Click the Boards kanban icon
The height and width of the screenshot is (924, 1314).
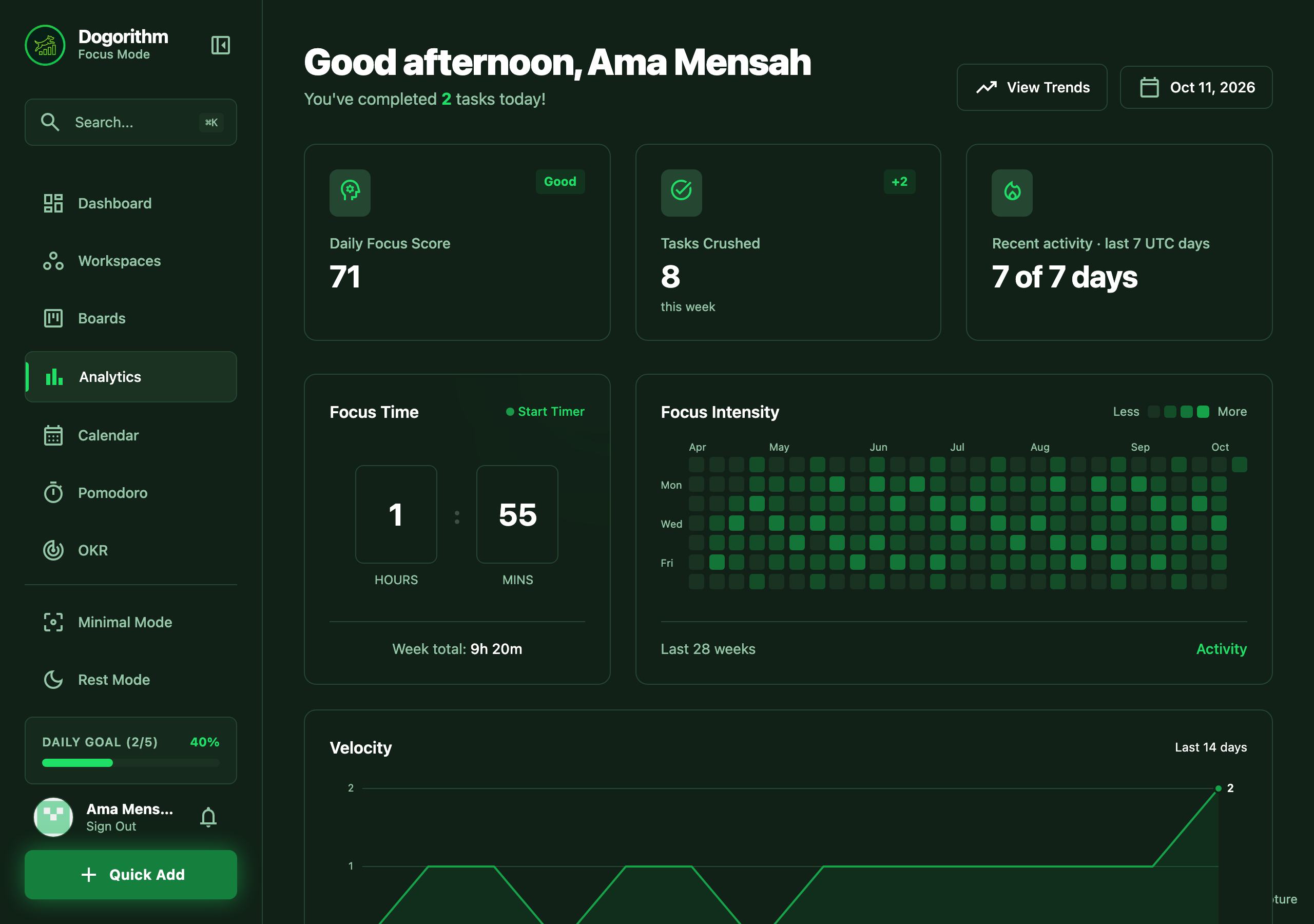[x=53, y=318]
